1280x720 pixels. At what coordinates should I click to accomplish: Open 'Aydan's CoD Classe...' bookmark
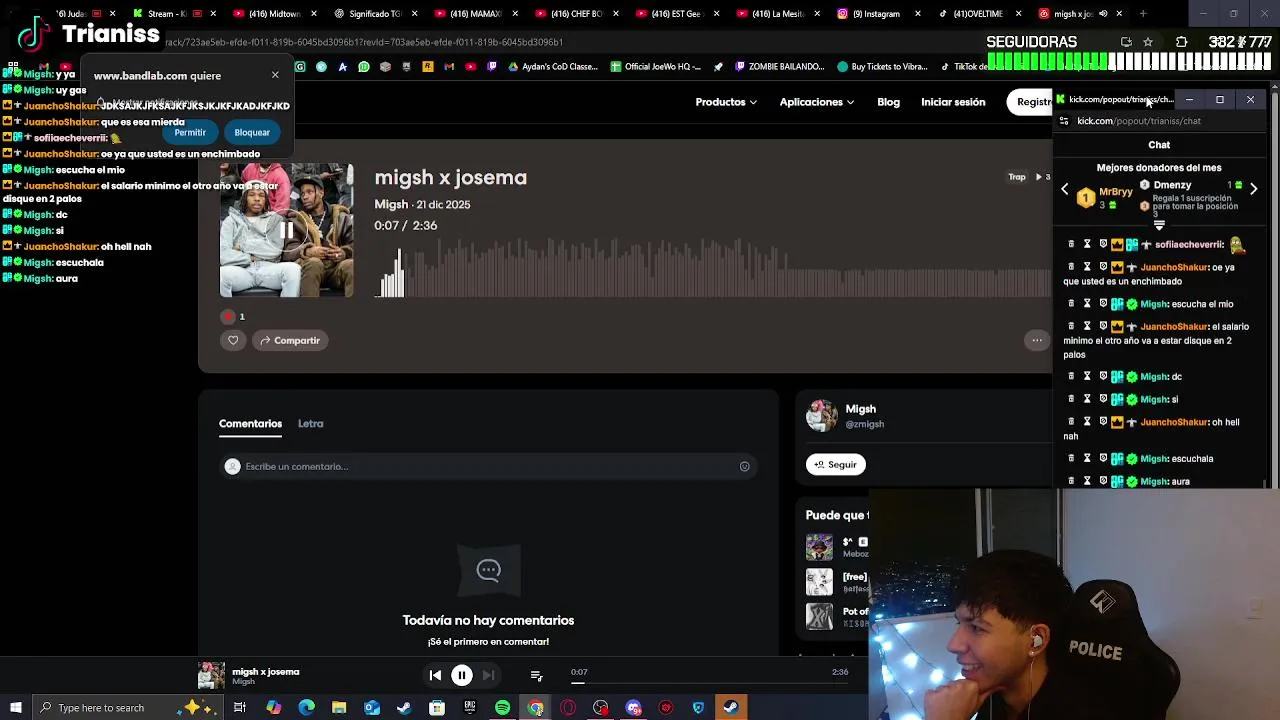pyautogui.click(x=553, y=67)
